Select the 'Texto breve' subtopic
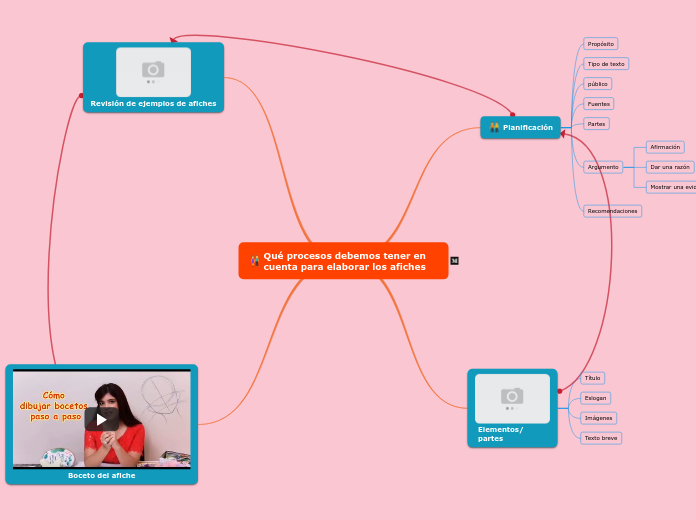Screen dimensions: 696x520 [601, 438]
